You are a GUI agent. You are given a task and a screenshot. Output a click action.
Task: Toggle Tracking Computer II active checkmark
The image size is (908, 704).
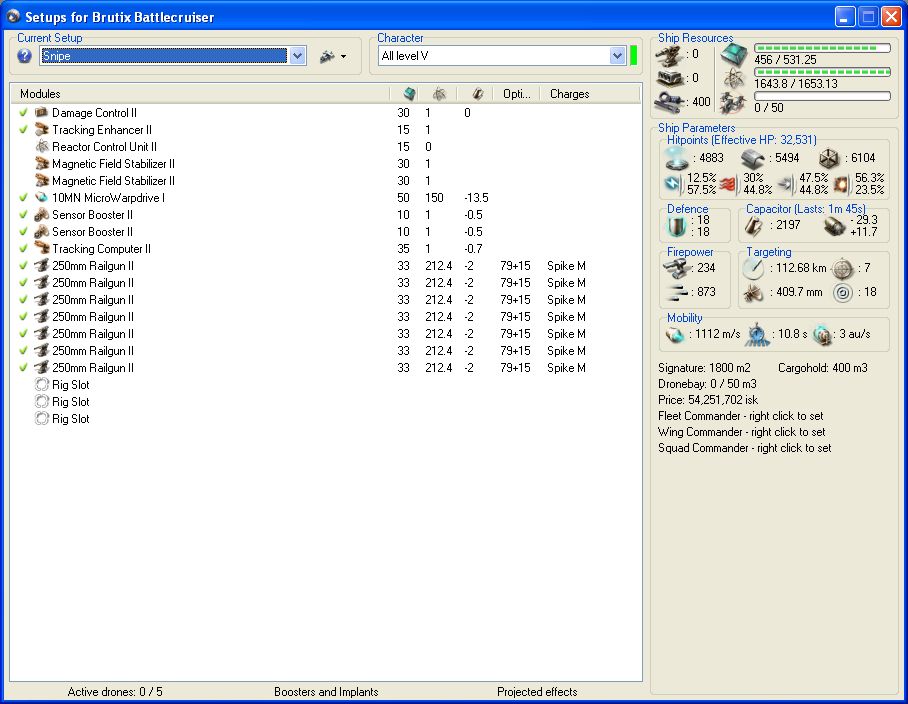click(x=23, y=248)
